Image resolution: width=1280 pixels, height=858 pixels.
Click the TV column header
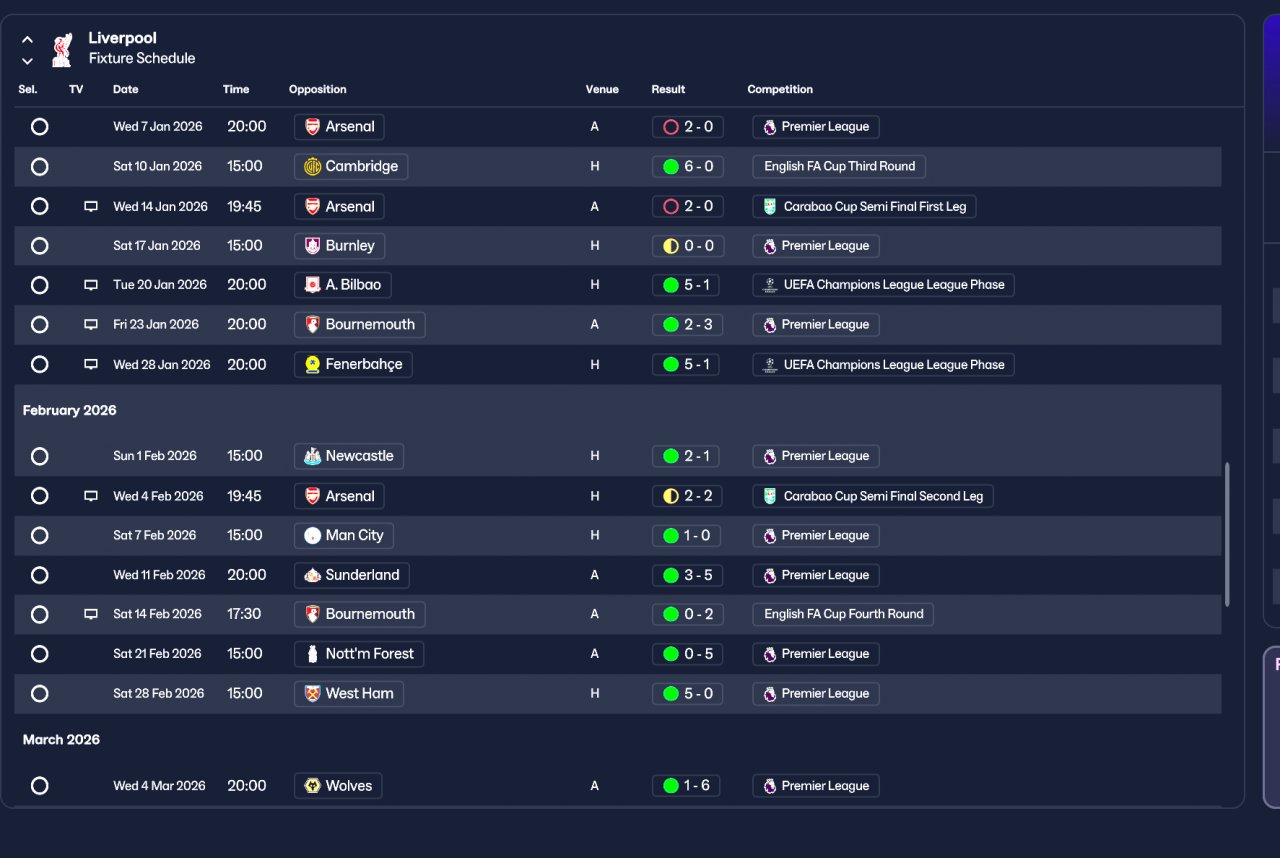click(76, 89)
